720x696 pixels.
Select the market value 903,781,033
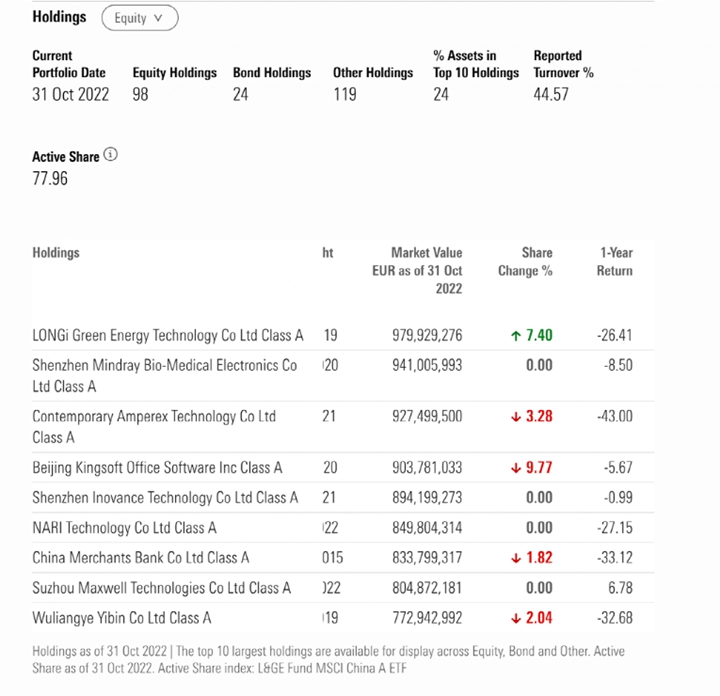(427, 467)
